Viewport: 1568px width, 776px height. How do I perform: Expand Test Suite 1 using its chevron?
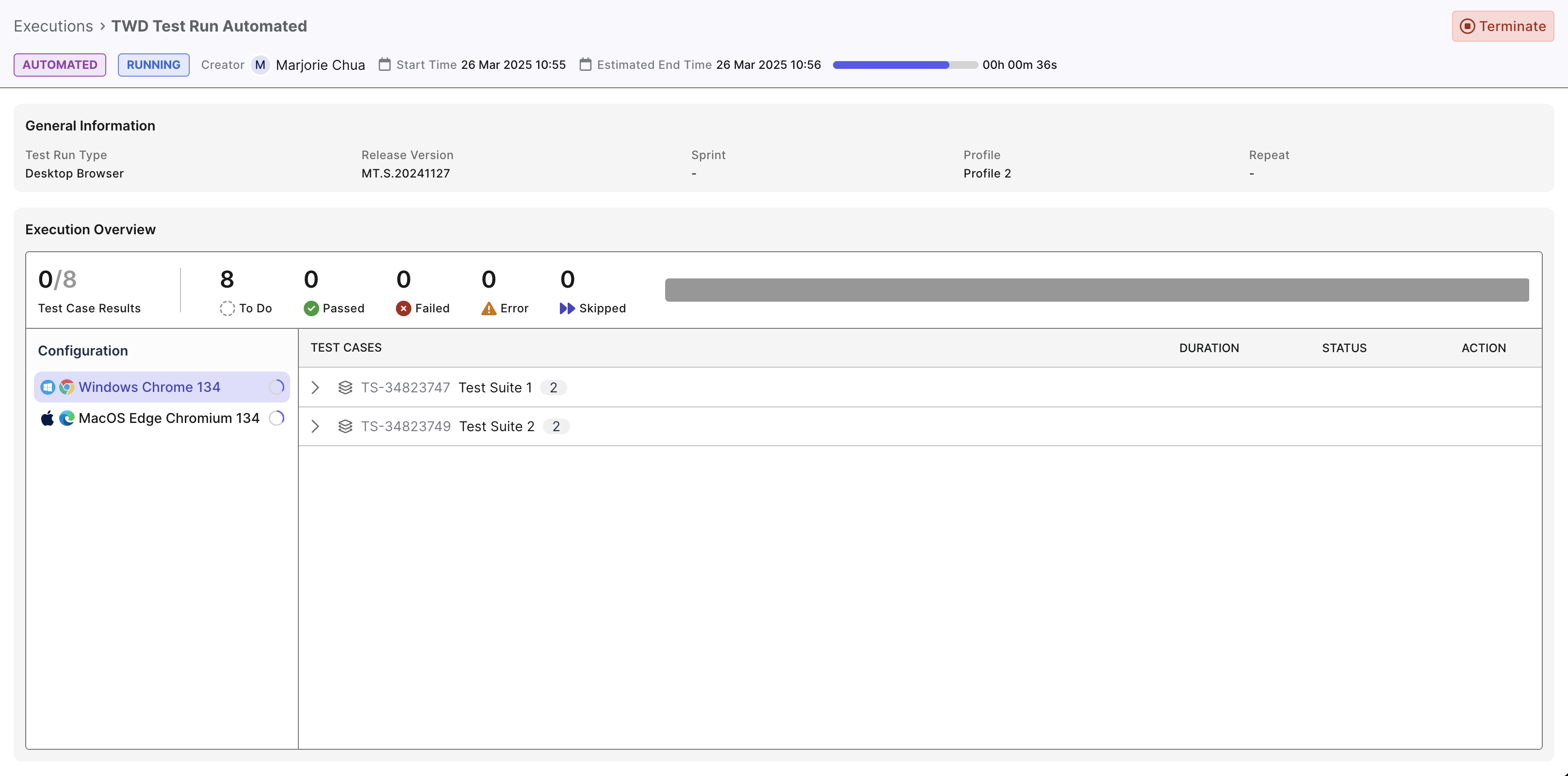point(315,387)
